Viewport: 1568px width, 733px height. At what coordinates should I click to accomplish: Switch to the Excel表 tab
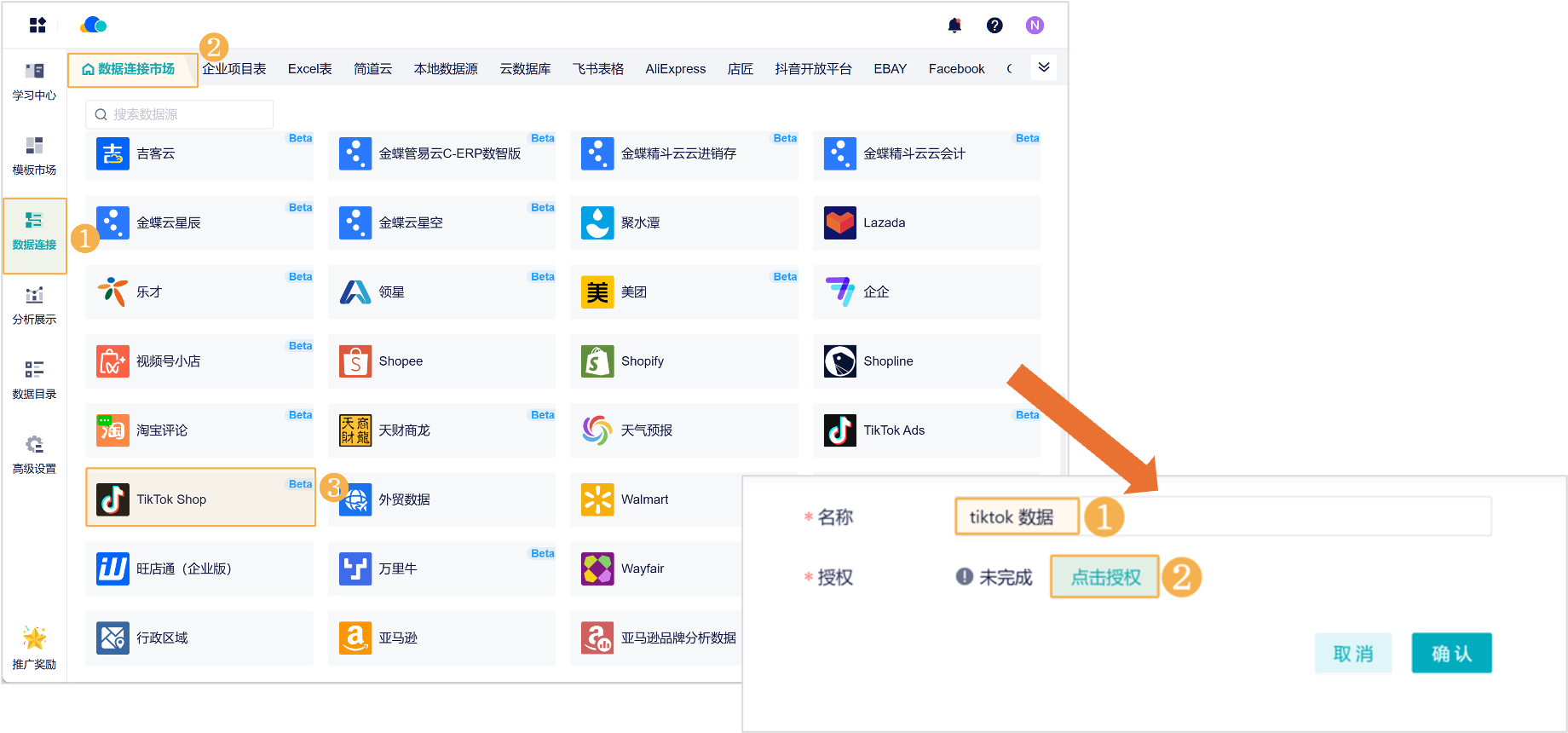pos(309,69)
